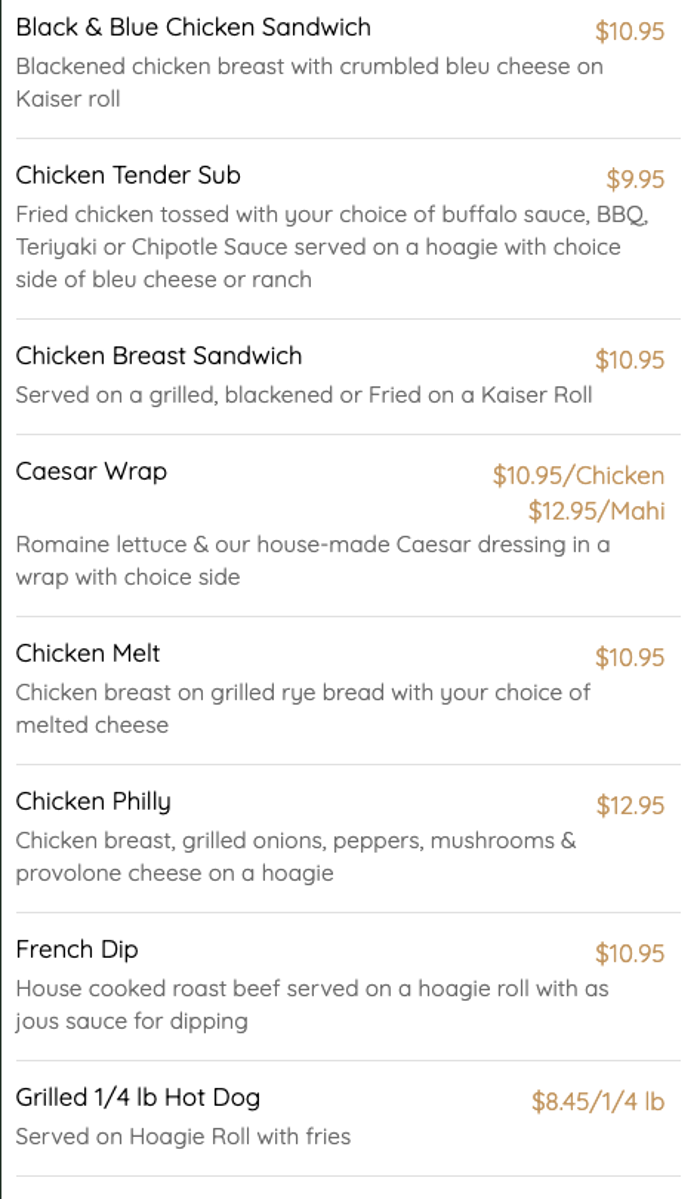The image size is (700, 1199).
Task: Tap the House cooked roast beef description
Action: point(312,1005)
